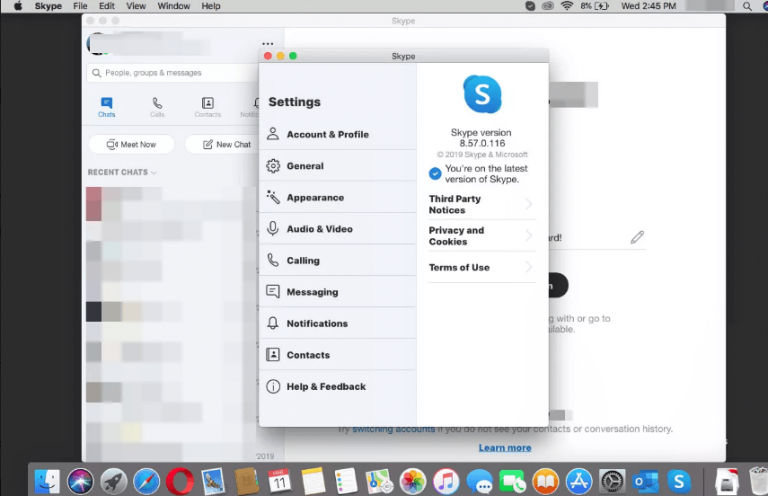
Task: Click the contact card icon beside Contacts
Action: pos(273,354)
